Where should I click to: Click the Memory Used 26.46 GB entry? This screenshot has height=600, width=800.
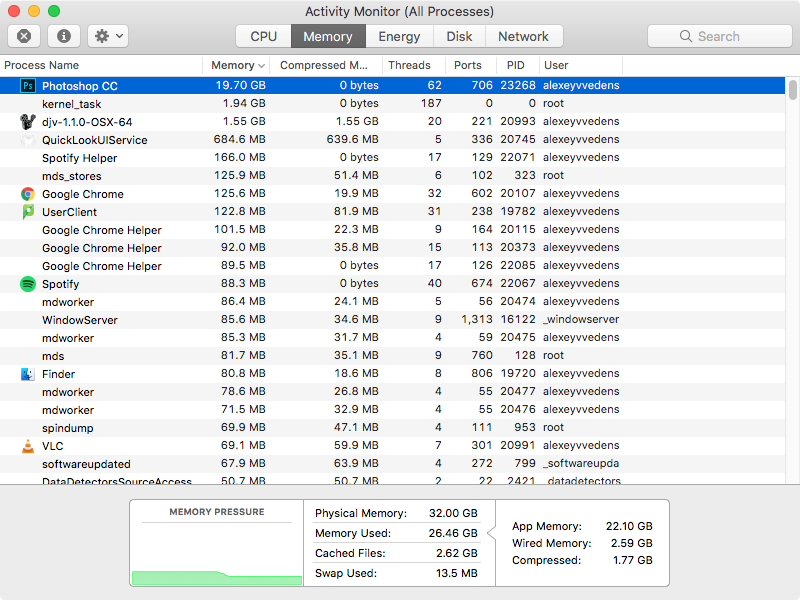(396, 533)
